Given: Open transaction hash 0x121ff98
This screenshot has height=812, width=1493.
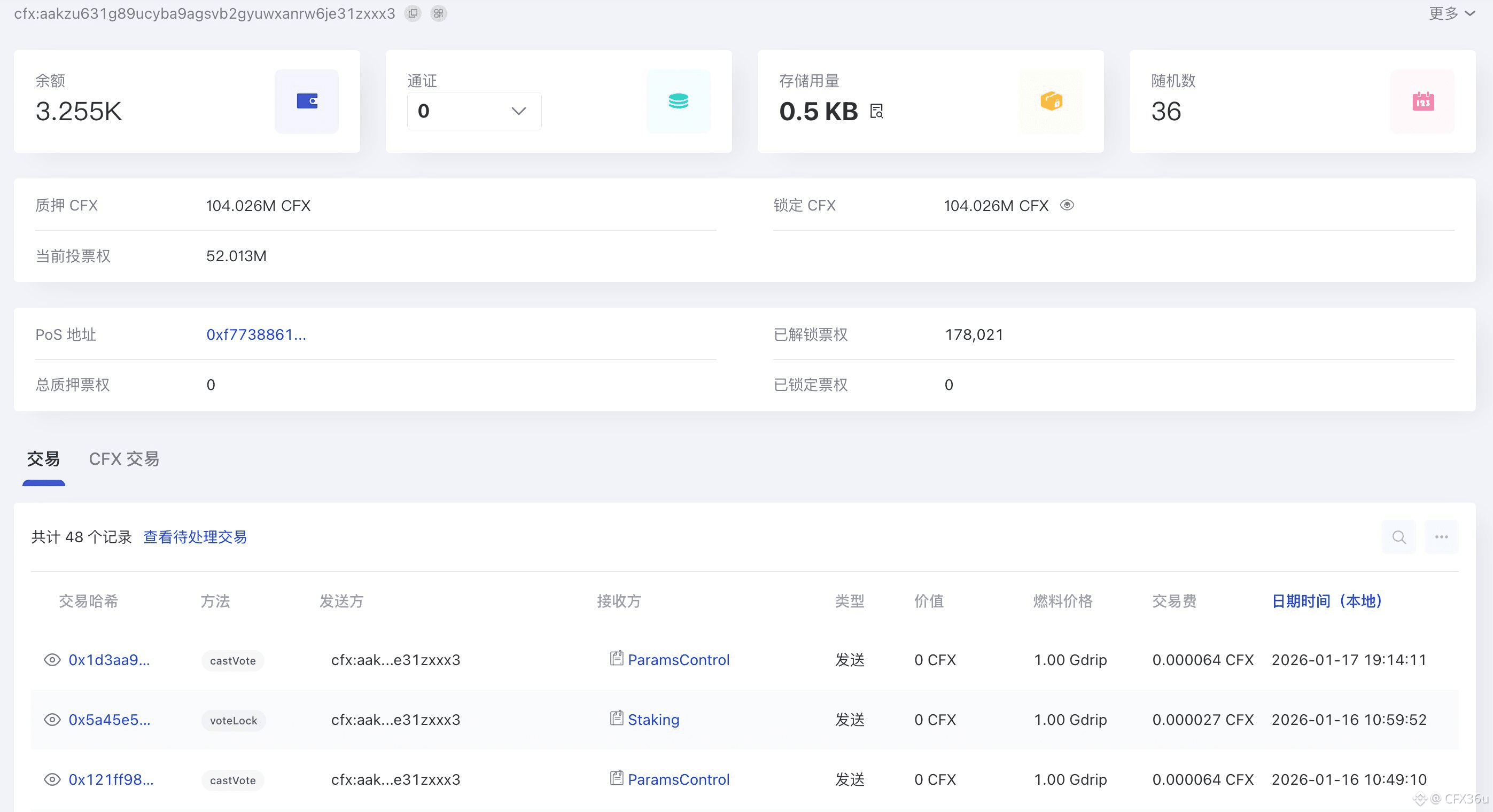Looking at the screenshot, I should tap(111, 779).
